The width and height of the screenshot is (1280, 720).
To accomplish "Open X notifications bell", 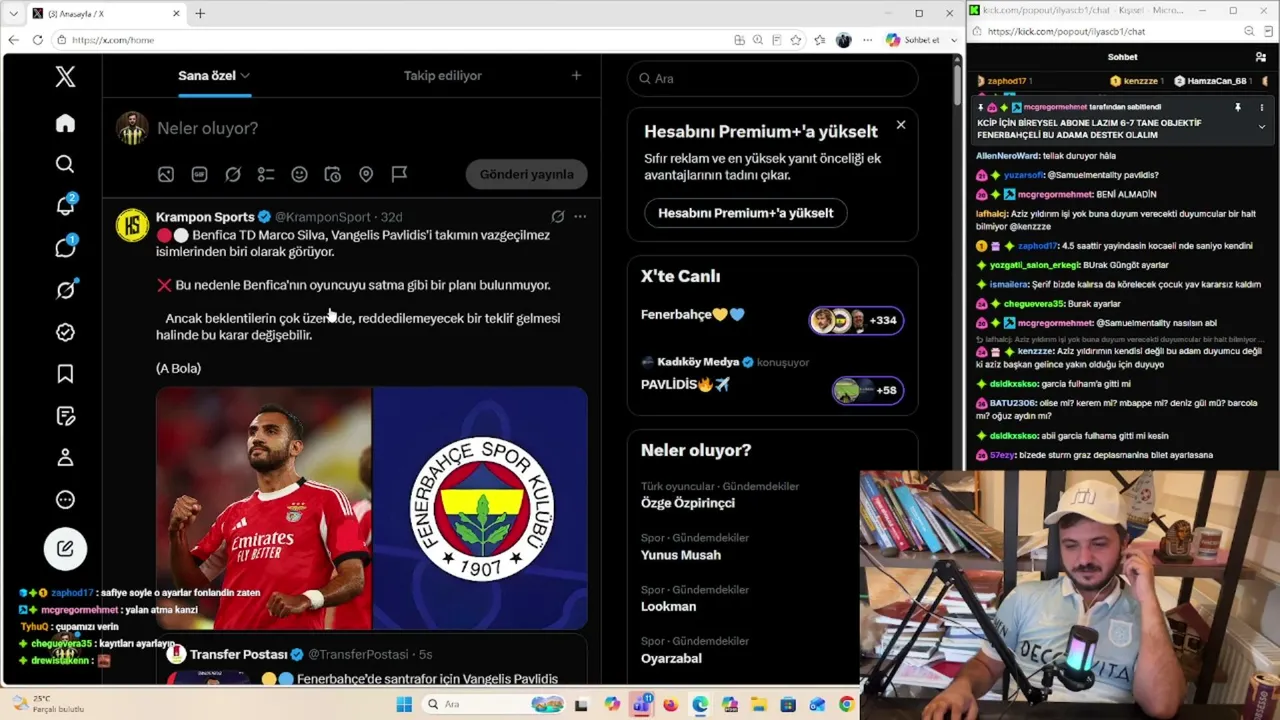I will (x=65, y=205).
